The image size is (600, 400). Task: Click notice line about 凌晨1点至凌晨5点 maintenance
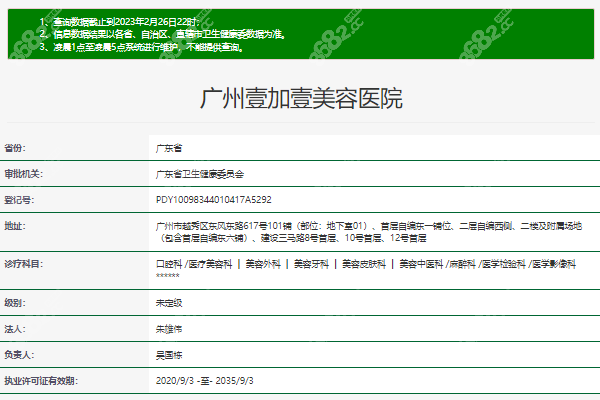click(x=142, y=47)
